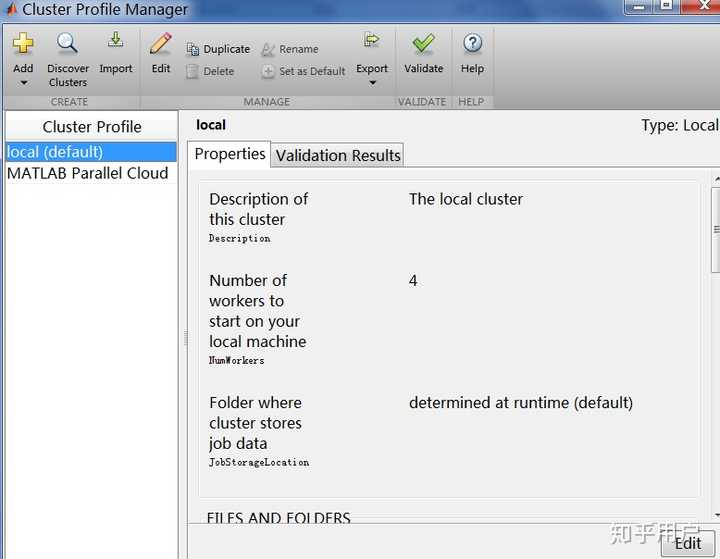Click the panel splitter grip handle
This screenshot has width=720, height=559.
coord(186,339)
